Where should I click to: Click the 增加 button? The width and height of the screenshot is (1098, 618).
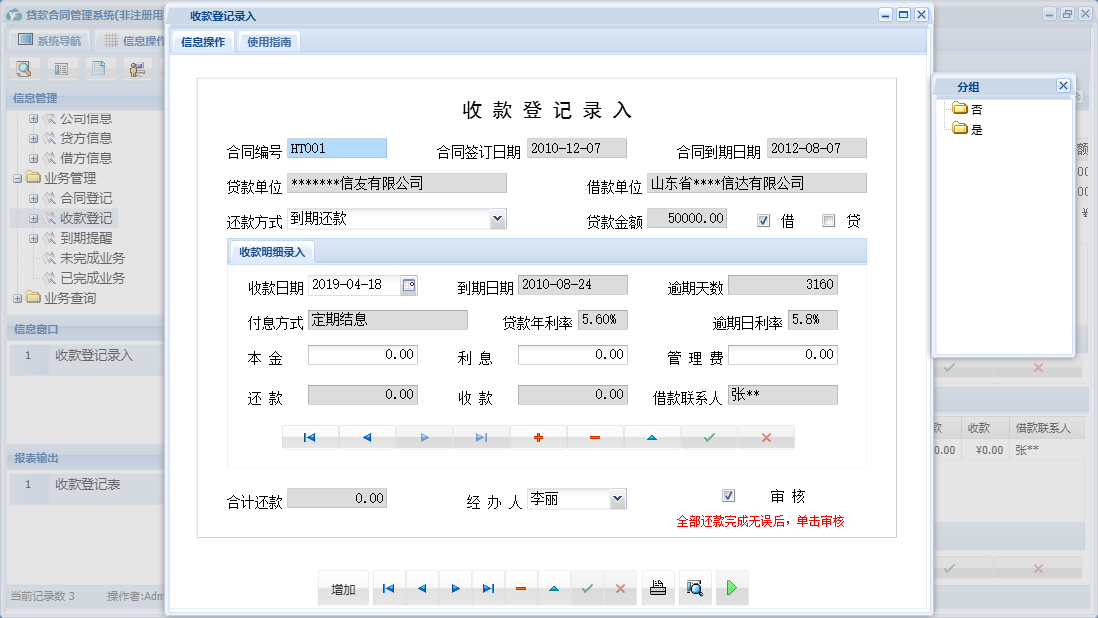point(343,588)
